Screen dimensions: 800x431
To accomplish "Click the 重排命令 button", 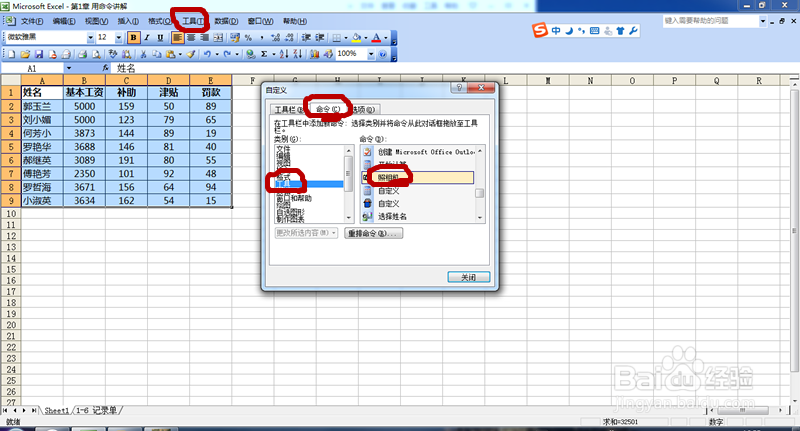I will click(374, 233).
